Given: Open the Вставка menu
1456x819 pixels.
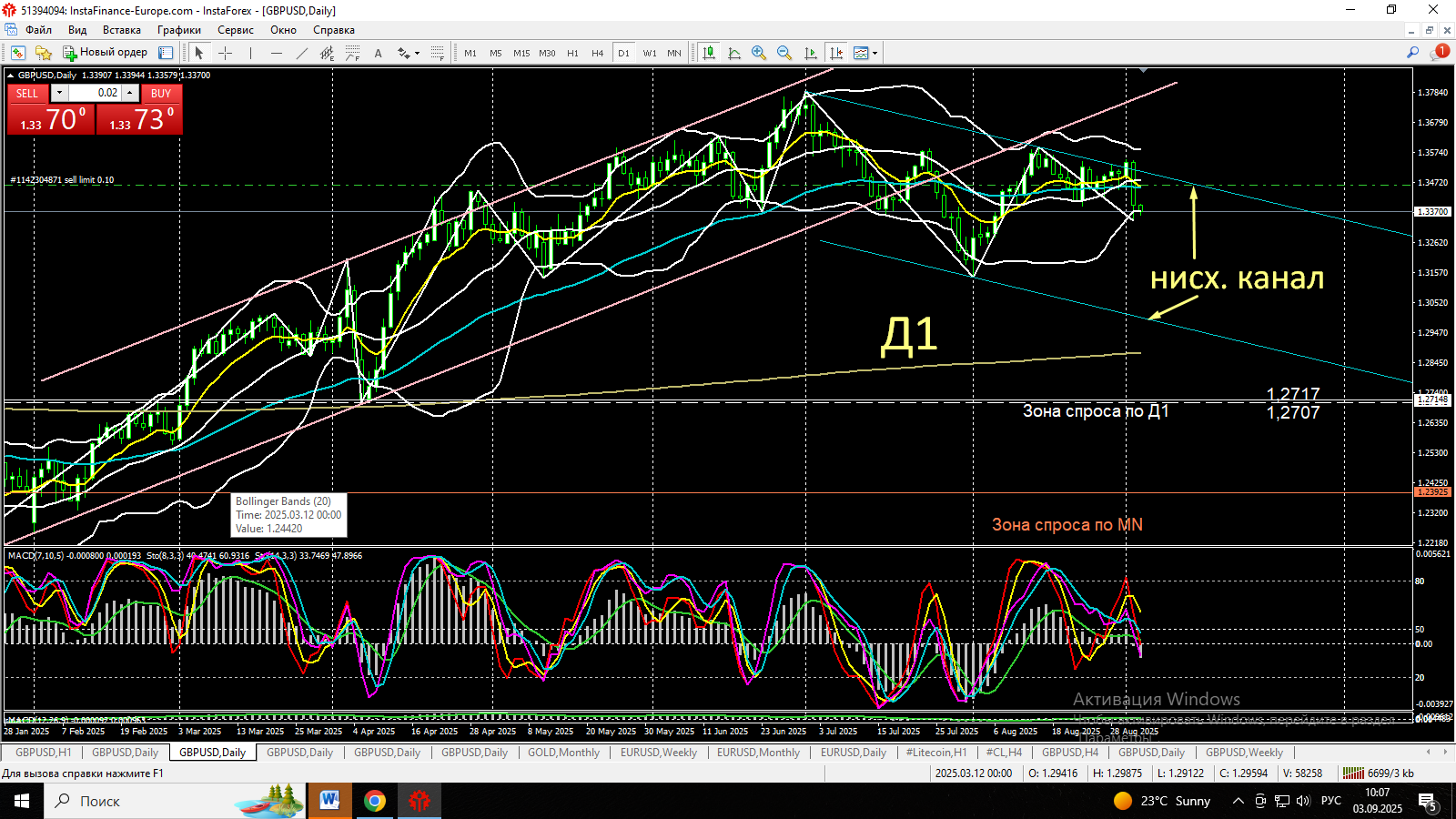Looking at the screenshot, I should [122, 30].
